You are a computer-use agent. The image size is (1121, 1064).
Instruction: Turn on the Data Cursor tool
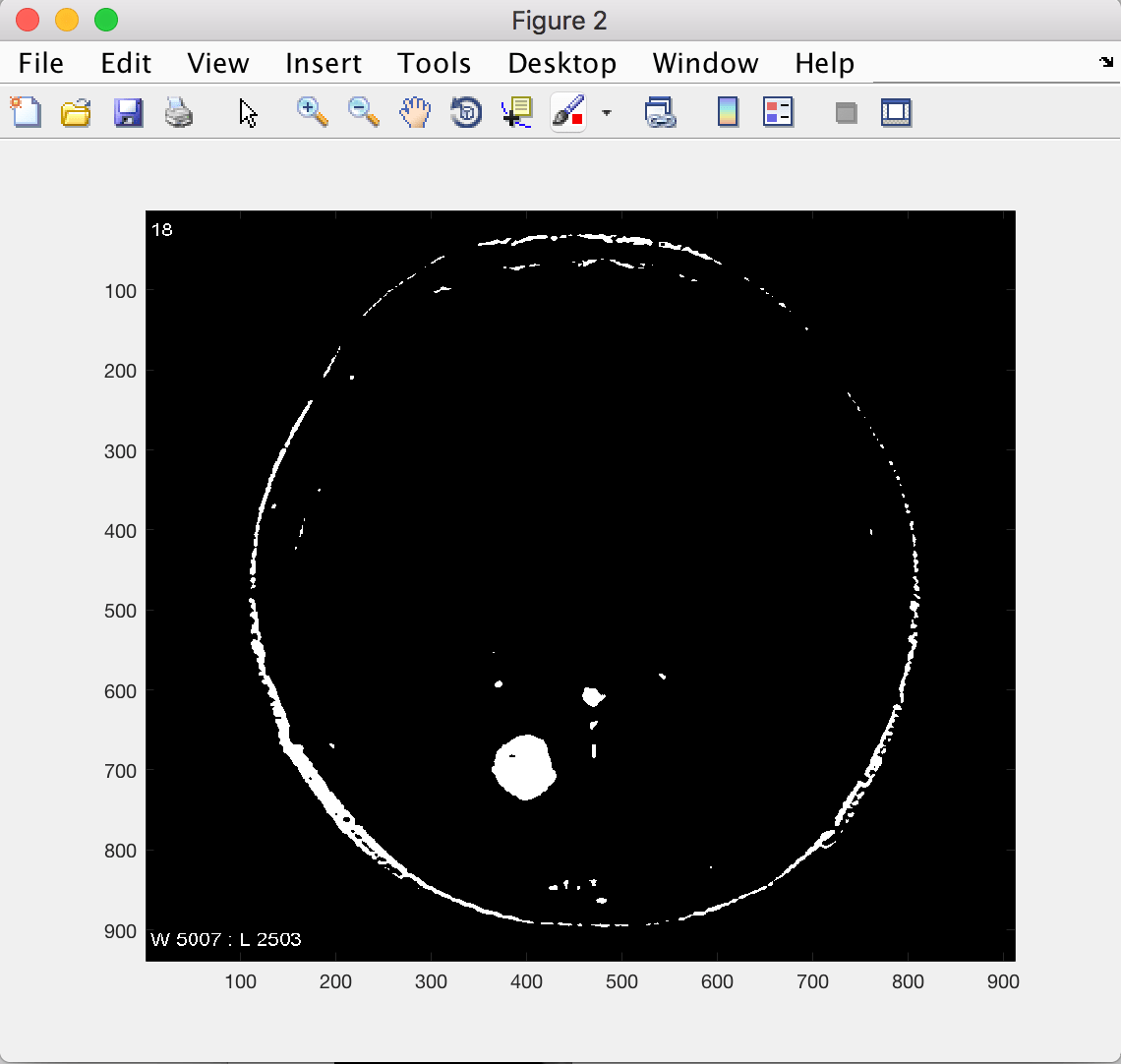(x=516, y=111)
